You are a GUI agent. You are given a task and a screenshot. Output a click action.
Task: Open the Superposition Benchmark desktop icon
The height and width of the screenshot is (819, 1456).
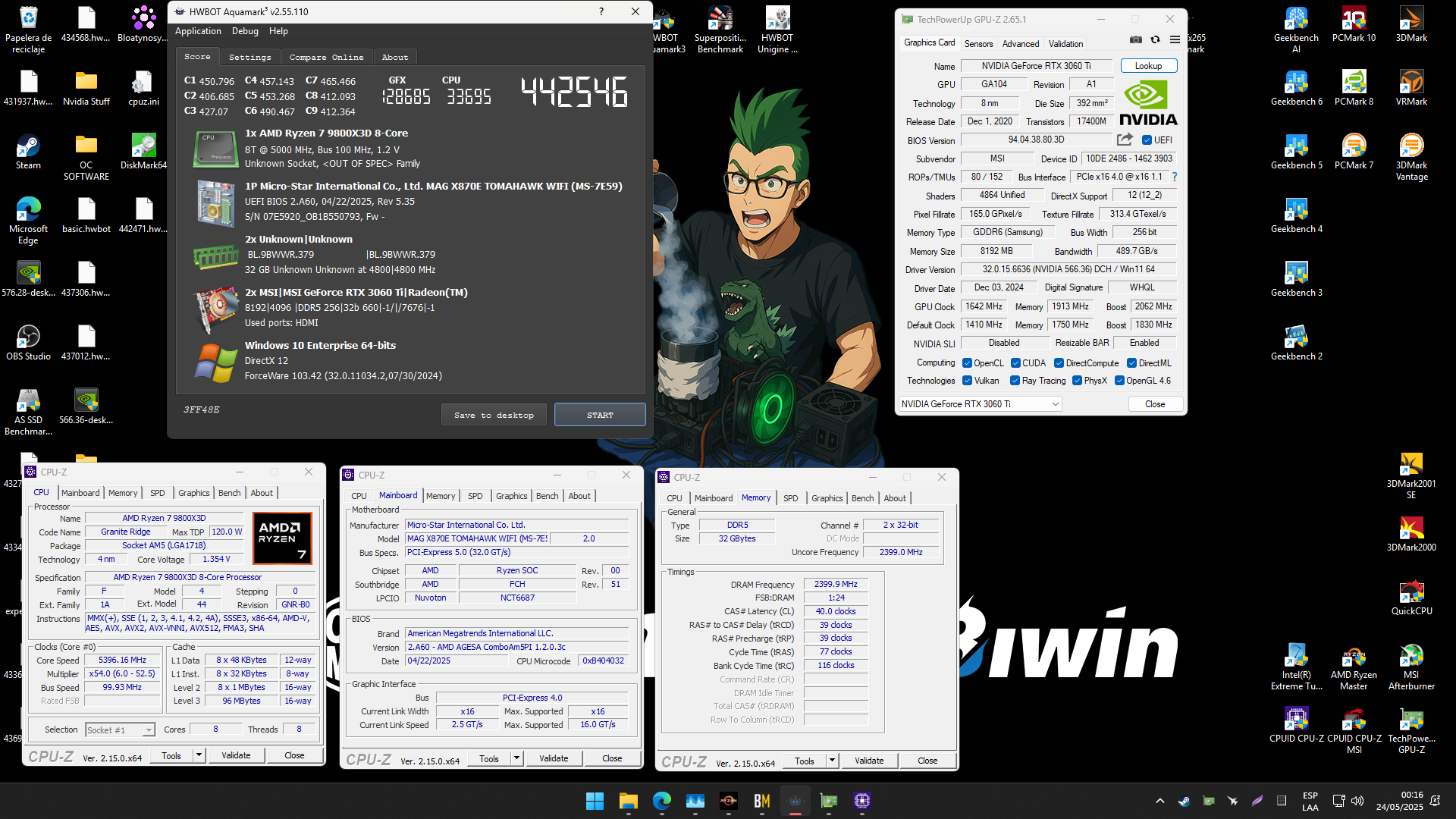click(720, 30)
